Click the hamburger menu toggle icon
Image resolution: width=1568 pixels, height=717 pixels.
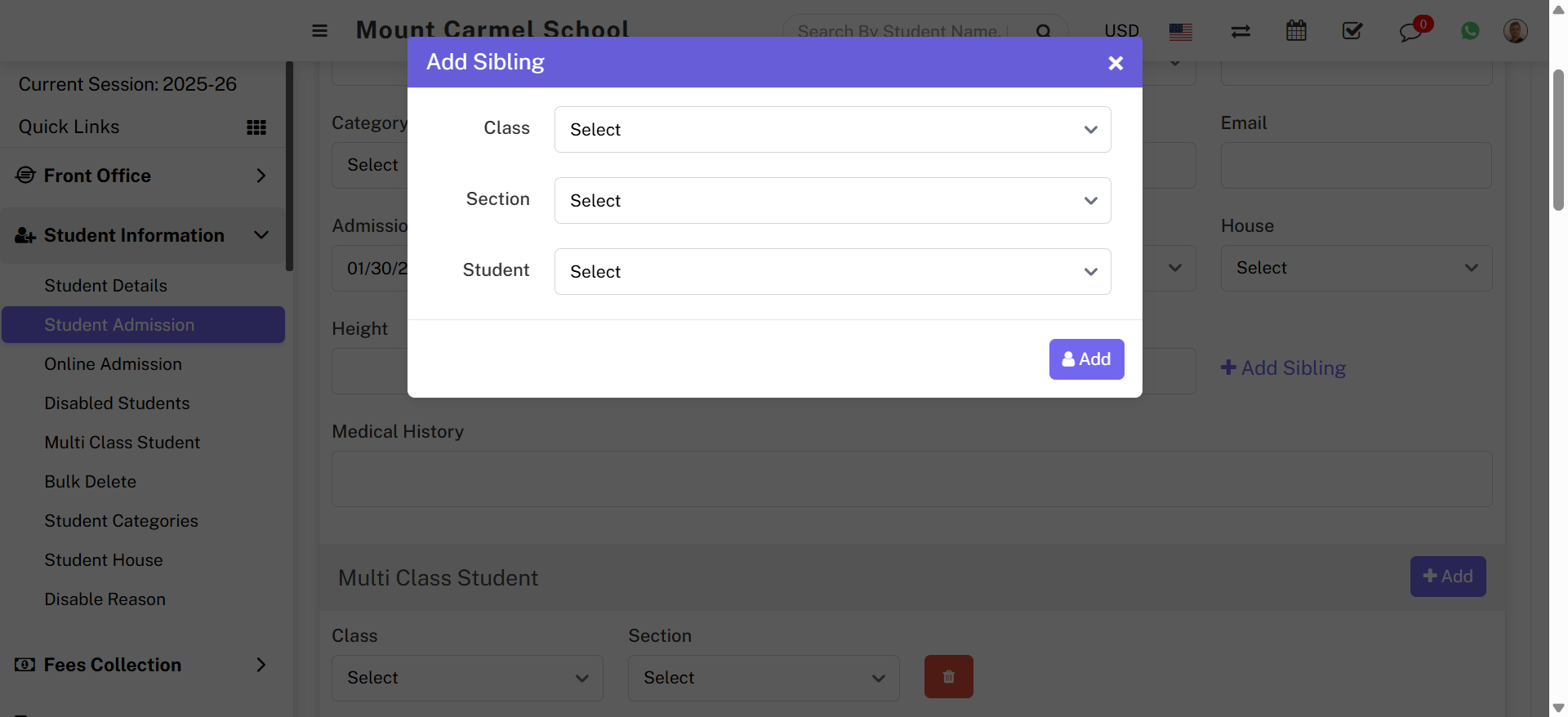(x=319, y=31)
